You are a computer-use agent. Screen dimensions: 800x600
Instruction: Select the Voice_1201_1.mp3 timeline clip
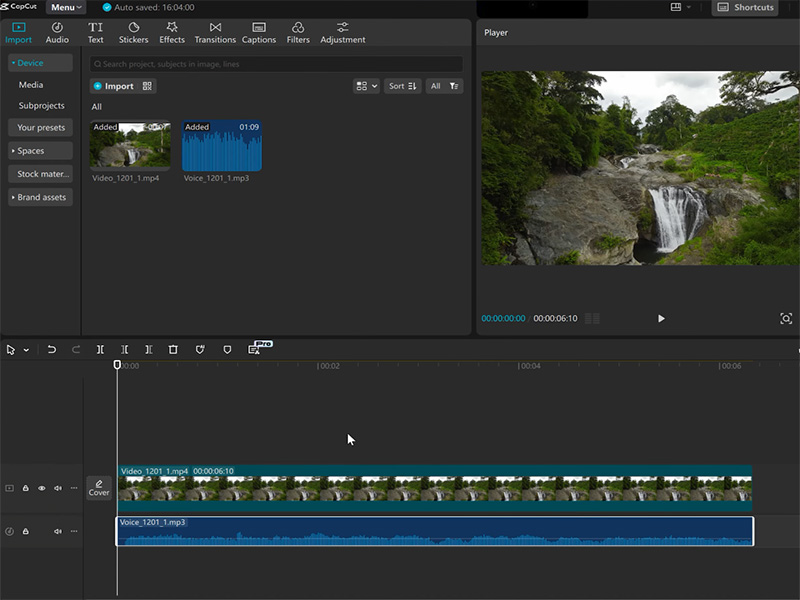(x=435, y=531)
